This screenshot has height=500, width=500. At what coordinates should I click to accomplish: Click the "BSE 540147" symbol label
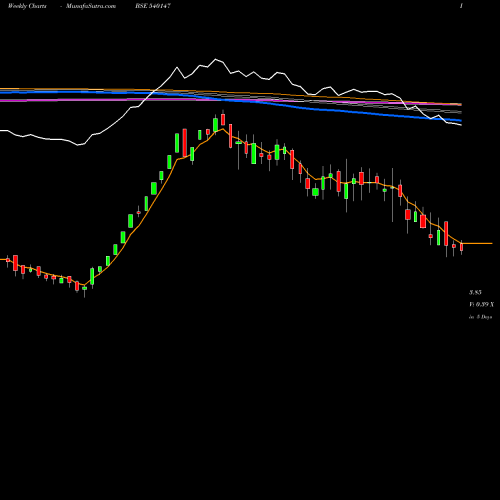tap(153, 6)
